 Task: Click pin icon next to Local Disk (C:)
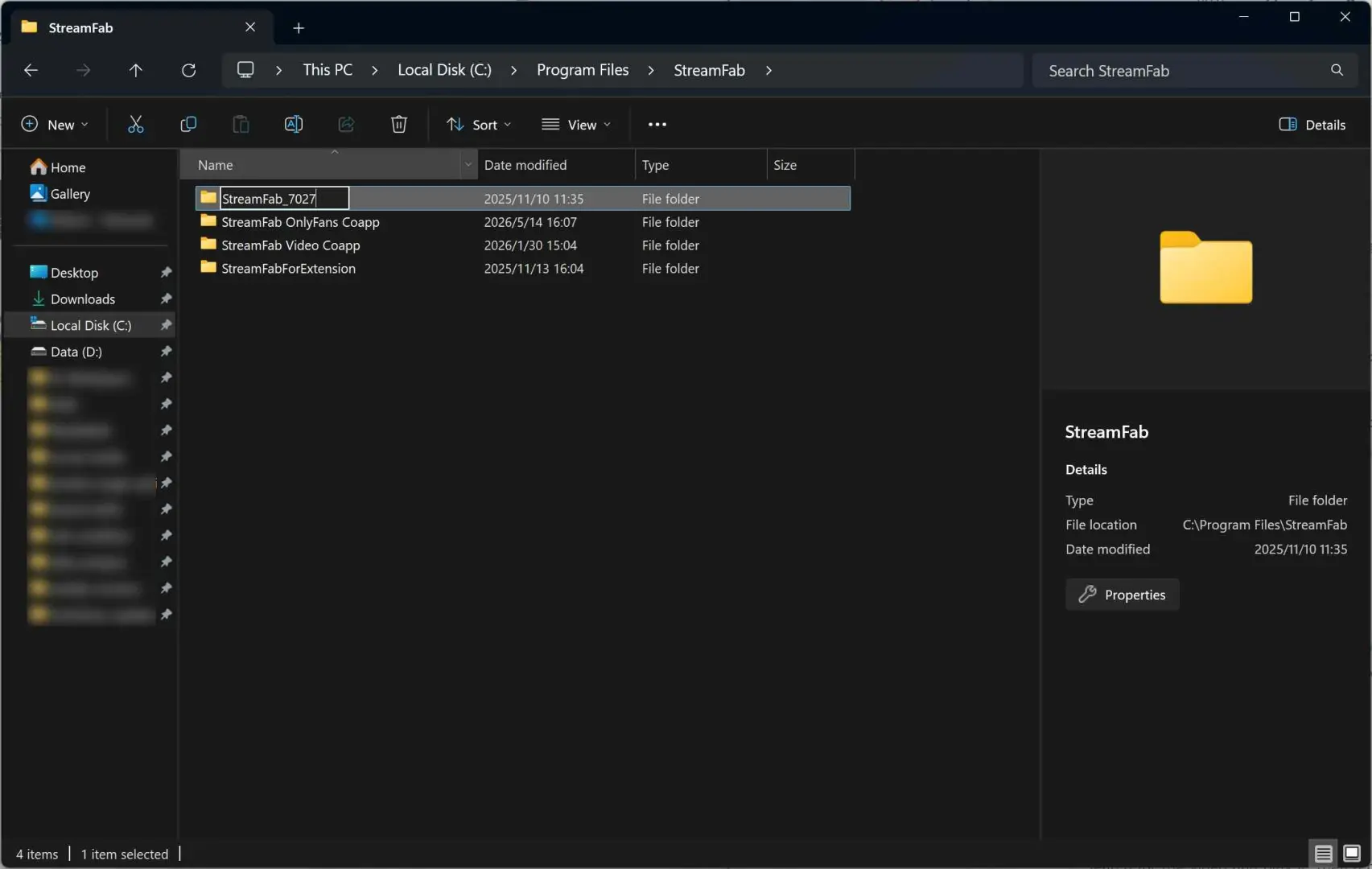pos(166,325)
